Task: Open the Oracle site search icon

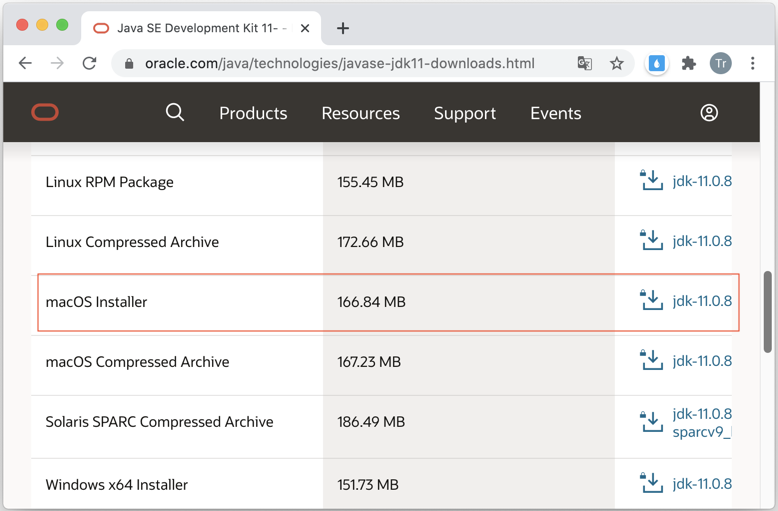Action: tap(175, 113)
